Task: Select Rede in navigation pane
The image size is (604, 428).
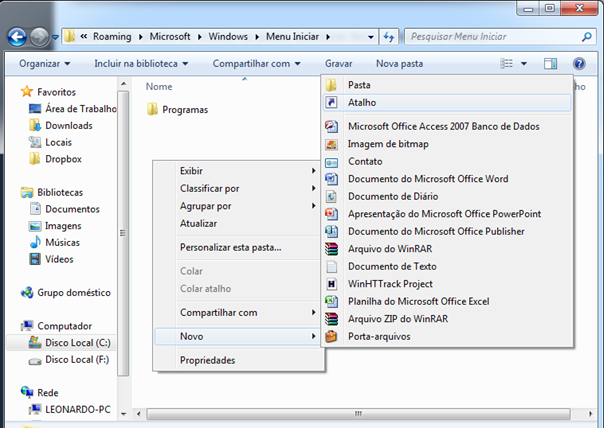Action: (40, 393)
